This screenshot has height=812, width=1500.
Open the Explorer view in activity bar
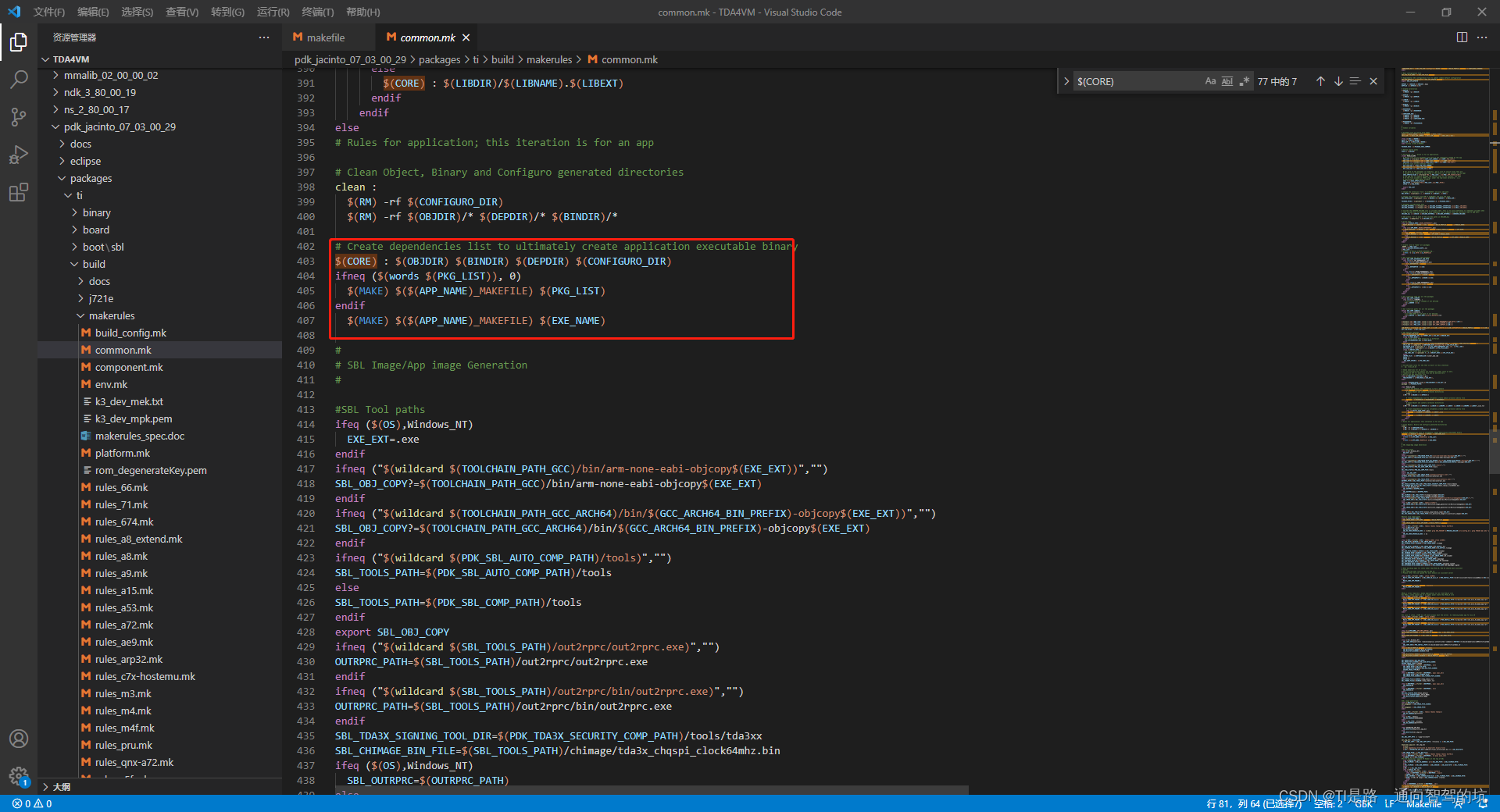19,41
